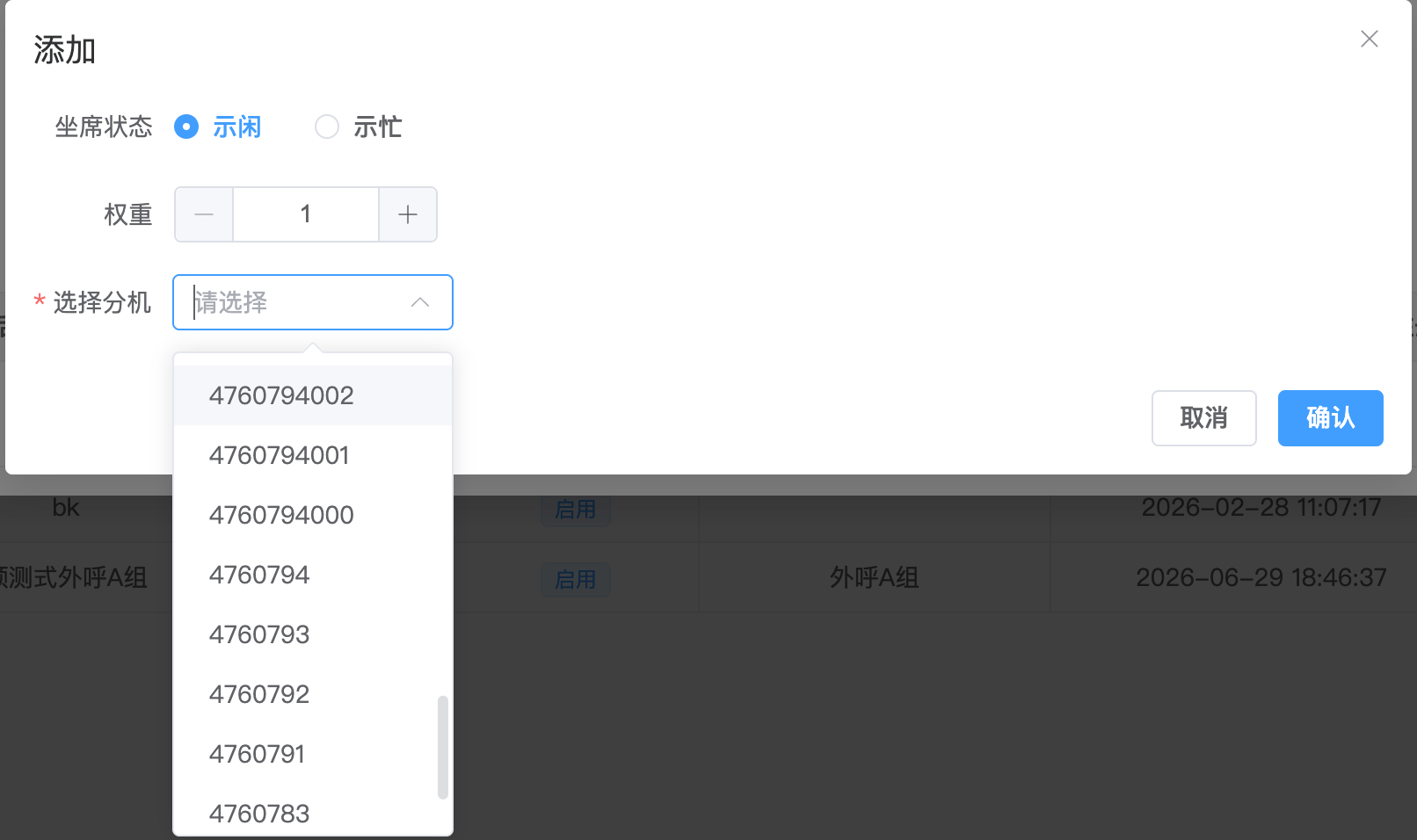
Task: Choose extension 4760791 from the list
Action: coord(313,754)
